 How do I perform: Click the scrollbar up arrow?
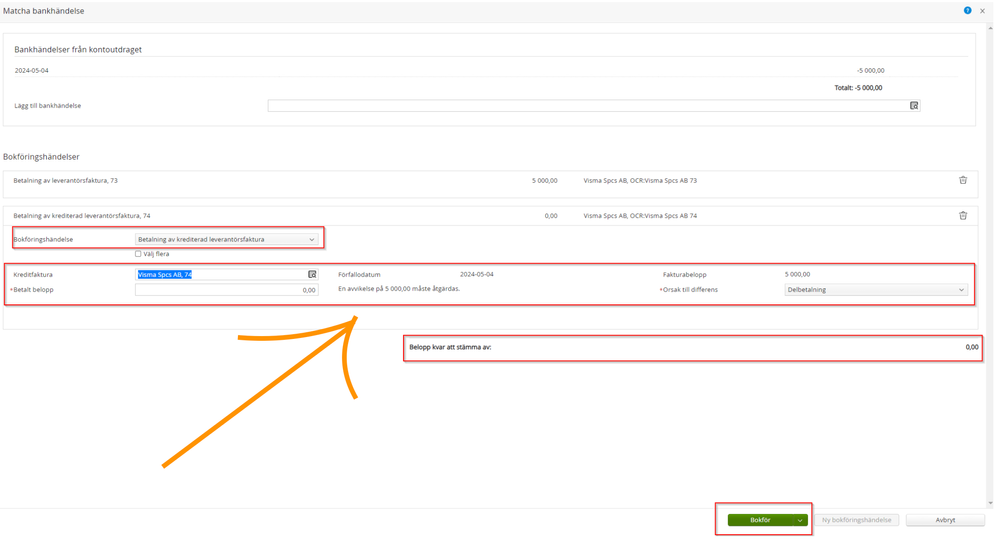coord(990,27)
